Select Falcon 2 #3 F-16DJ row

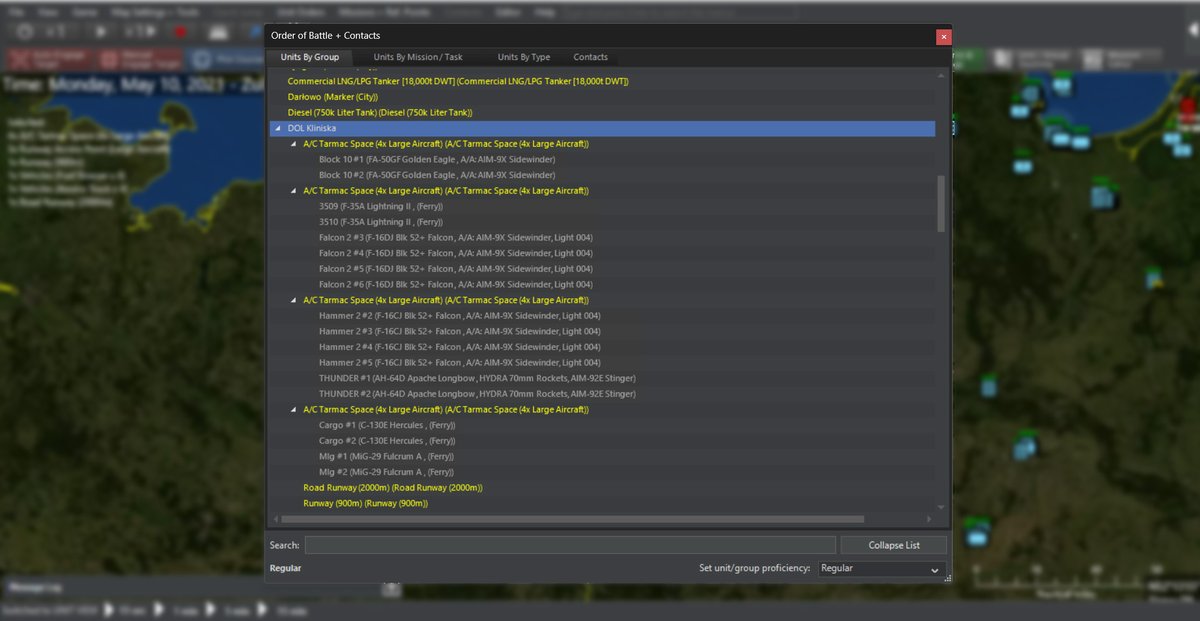602,238
